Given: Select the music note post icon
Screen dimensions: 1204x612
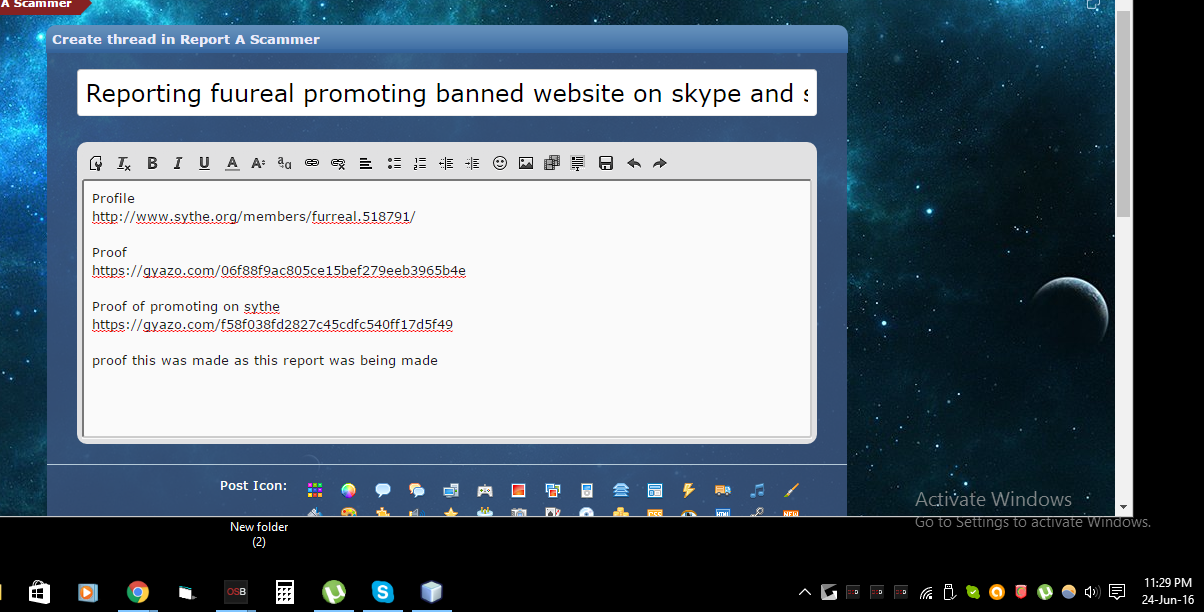Looking at the screenshot, I should (x=757, y=490).
